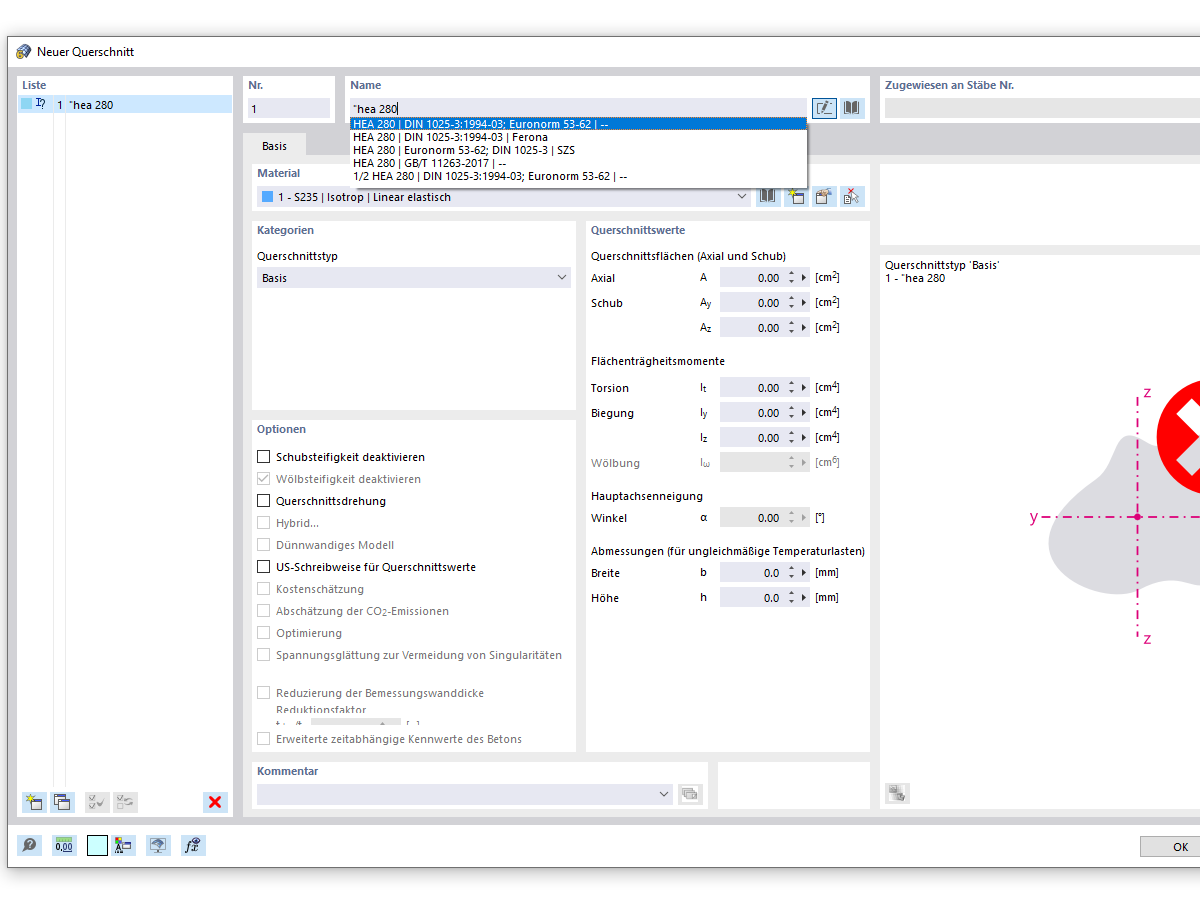The height and width of the screenshot is (900, 1200).
Task: Check Reduzierung der Bemessungswanddicke
Action: click(x=264, y=693)
